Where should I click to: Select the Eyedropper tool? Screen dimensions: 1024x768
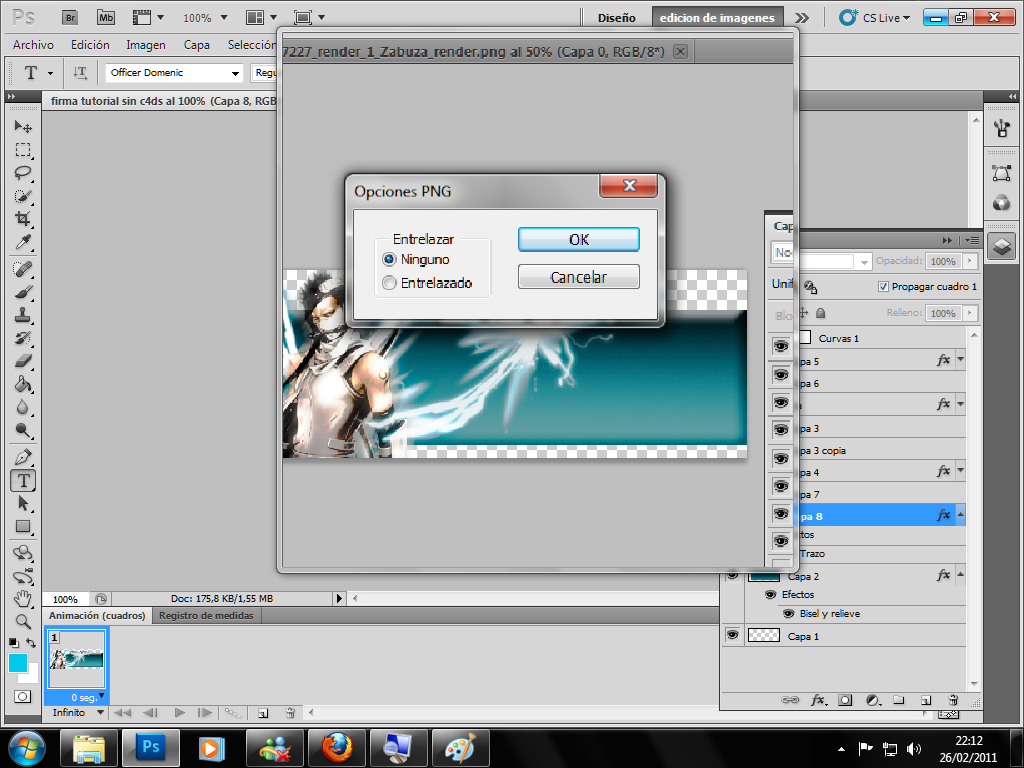(23, 242)
